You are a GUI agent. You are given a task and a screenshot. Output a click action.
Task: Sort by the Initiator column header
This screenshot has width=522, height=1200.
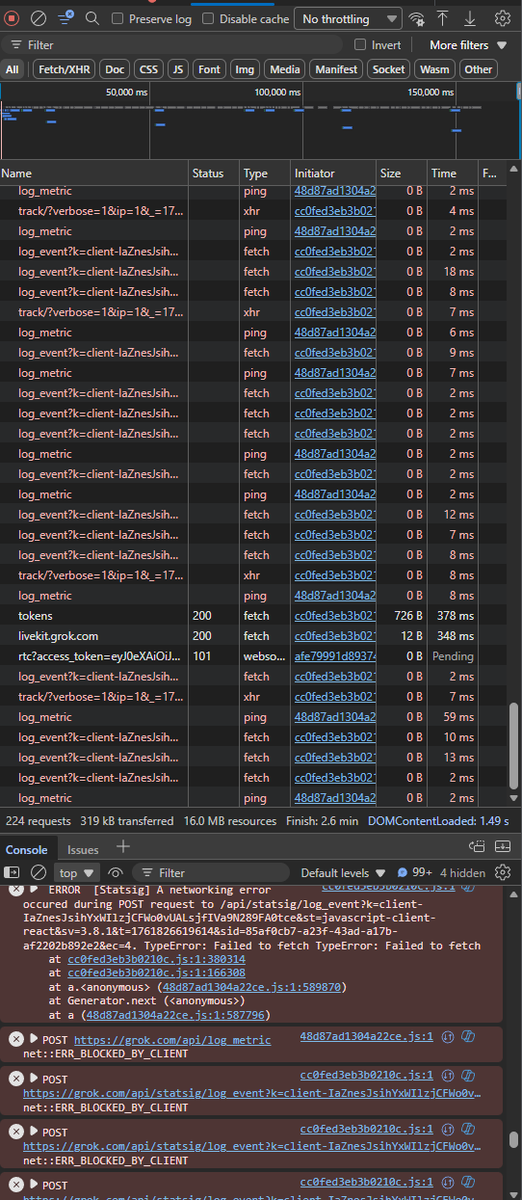333,173
